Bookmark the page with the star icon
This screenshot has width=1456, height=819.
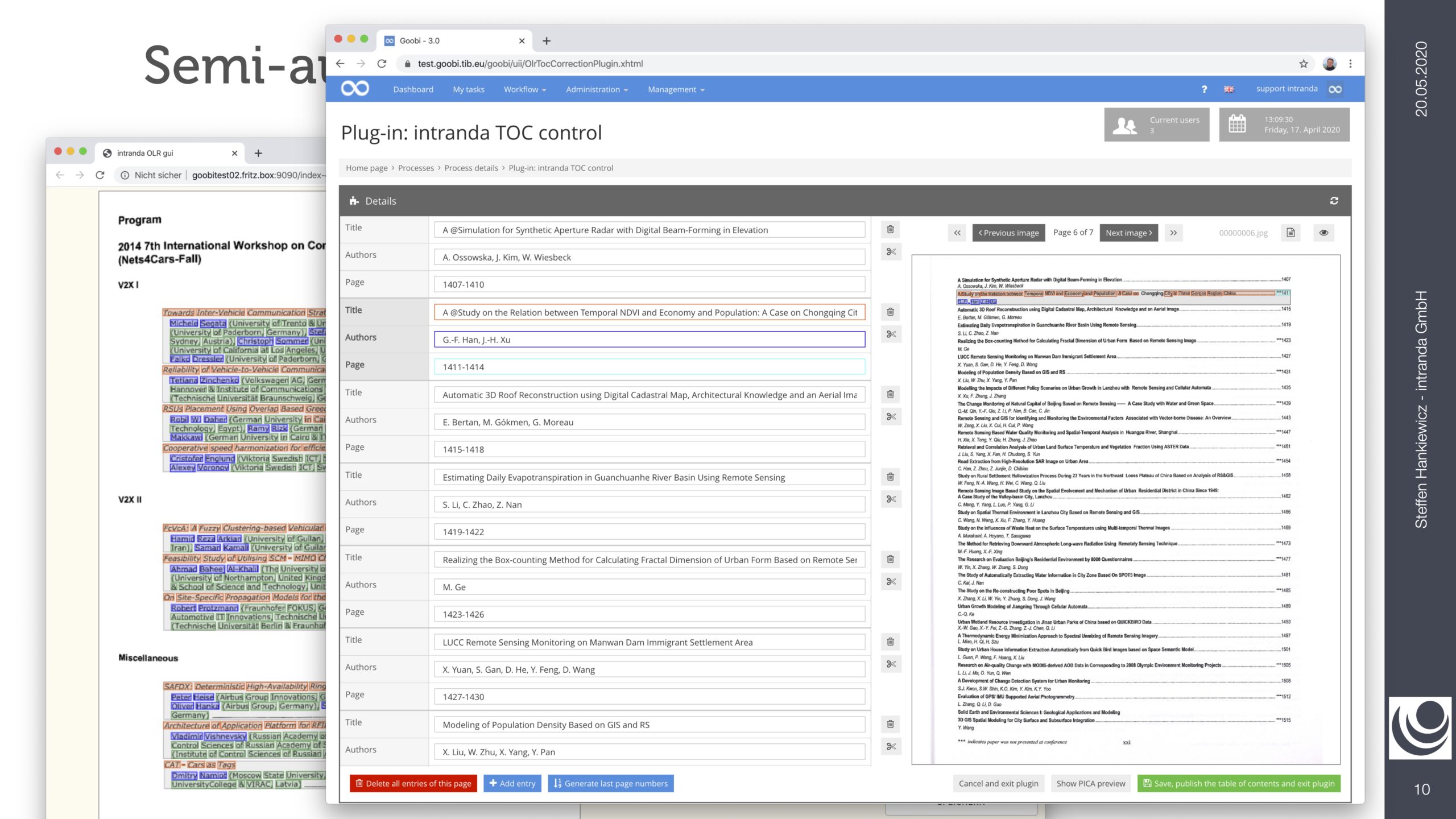(x=1304, y=64)
